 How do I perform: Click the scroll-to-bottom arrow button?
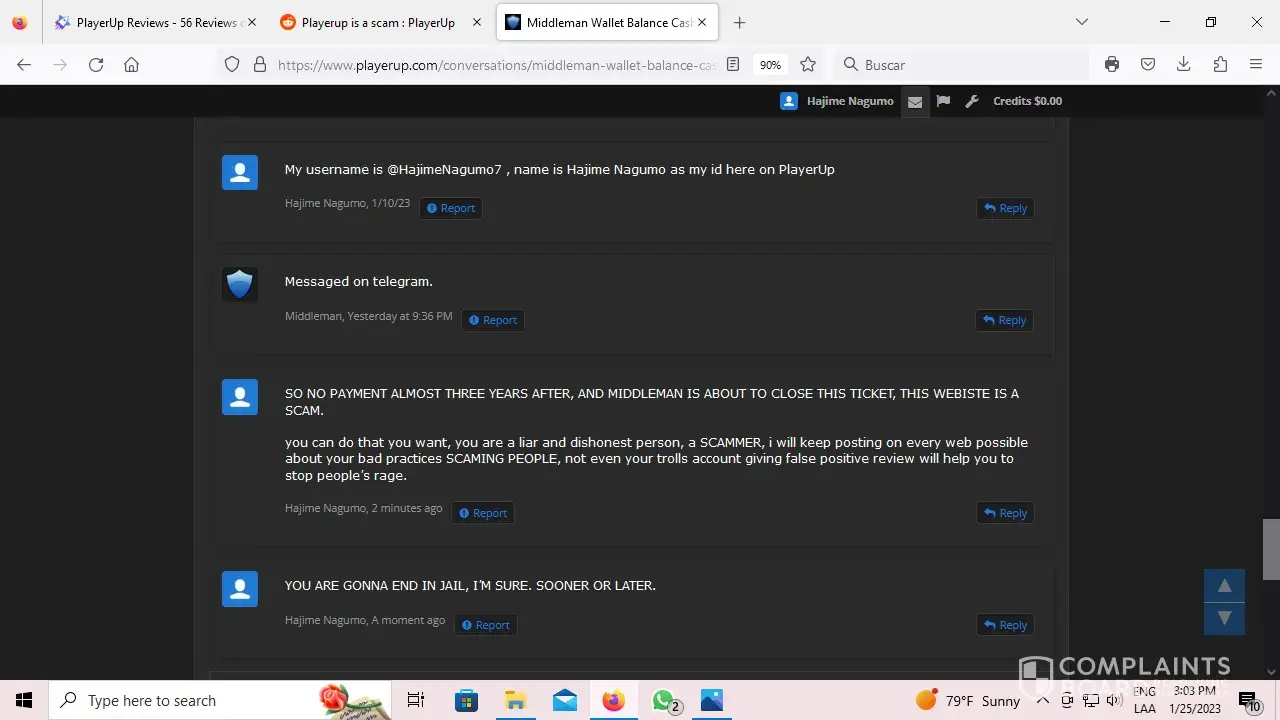click(1224, 618)
